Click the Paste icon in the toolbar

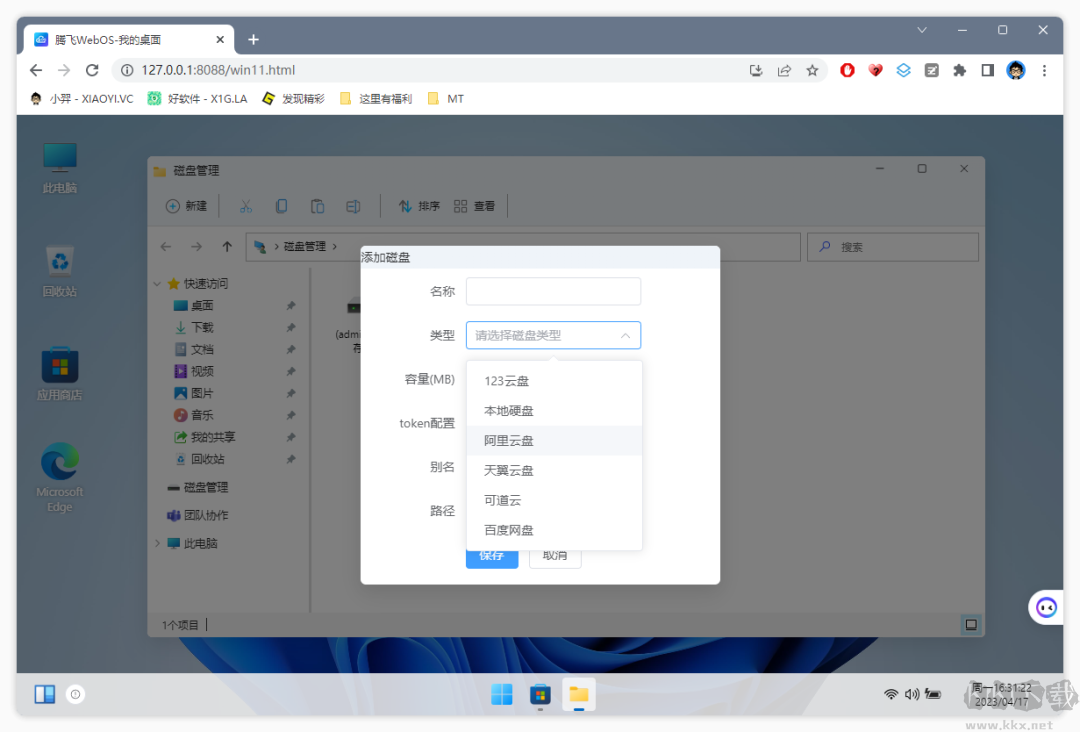coord(317,205)
